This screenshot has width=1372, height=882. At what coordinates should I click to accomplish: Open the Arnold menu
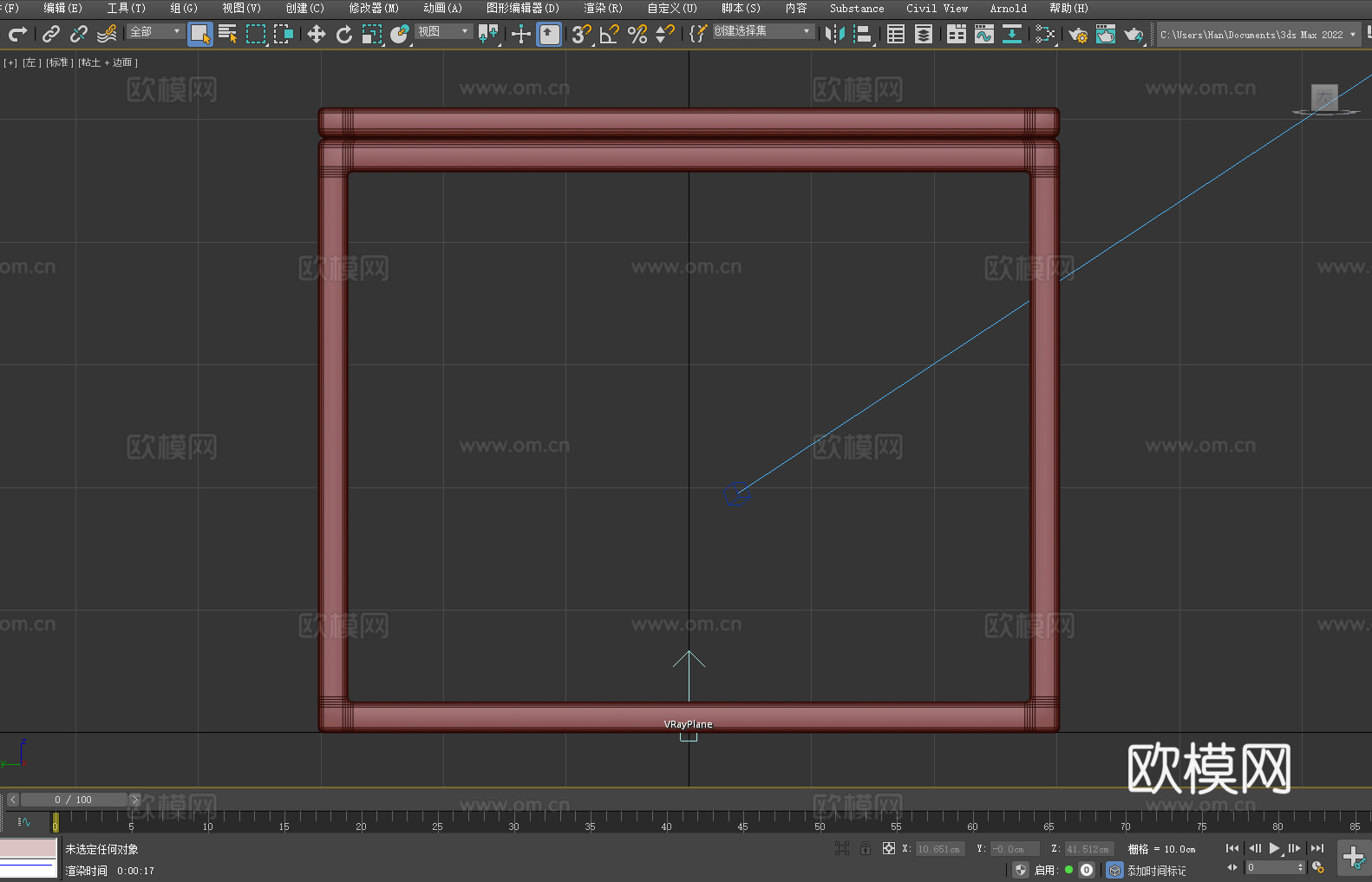[1008, 8]
